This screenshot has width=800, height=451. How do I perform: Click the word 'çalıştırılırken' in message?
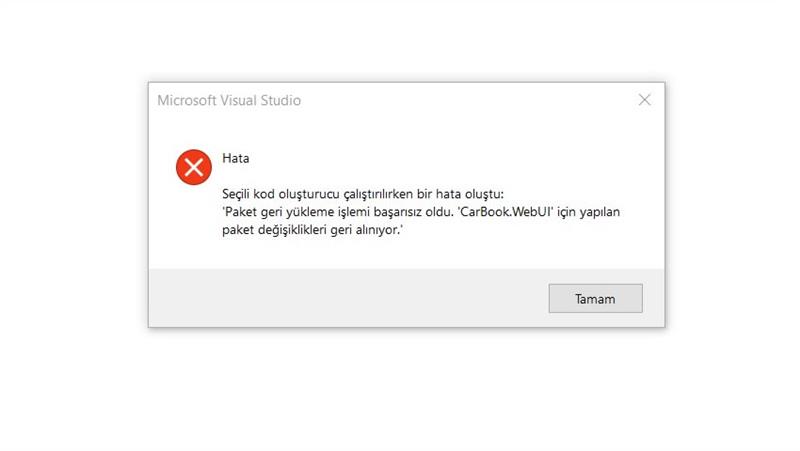[378, 194]
